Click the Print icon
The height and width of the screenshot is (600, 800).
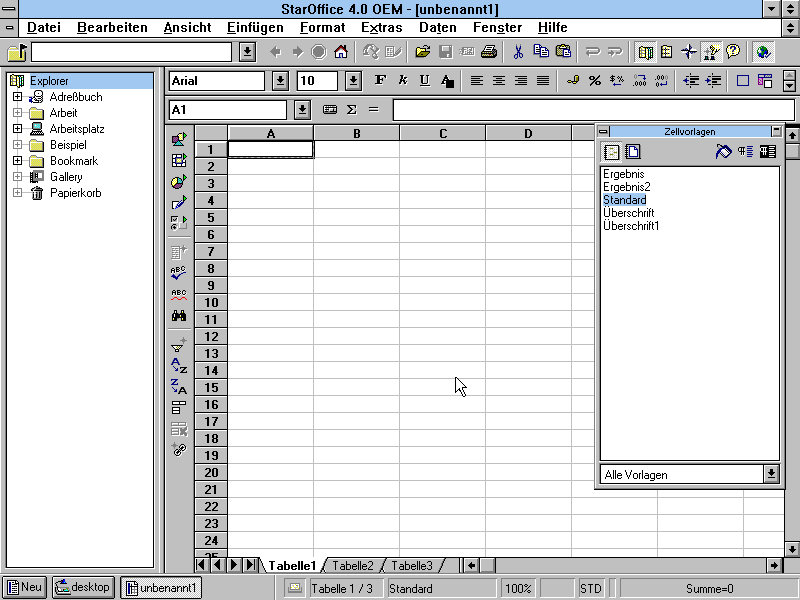489,52
